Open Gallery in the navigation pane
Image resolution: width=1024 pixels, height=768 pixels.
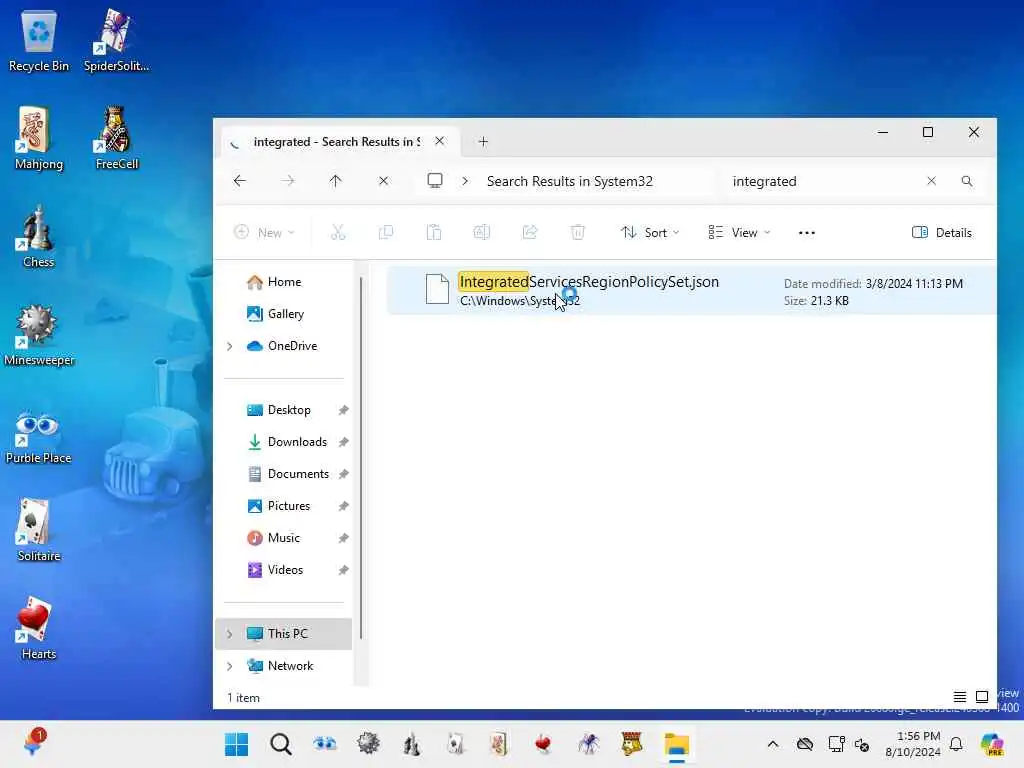[285, 313]
